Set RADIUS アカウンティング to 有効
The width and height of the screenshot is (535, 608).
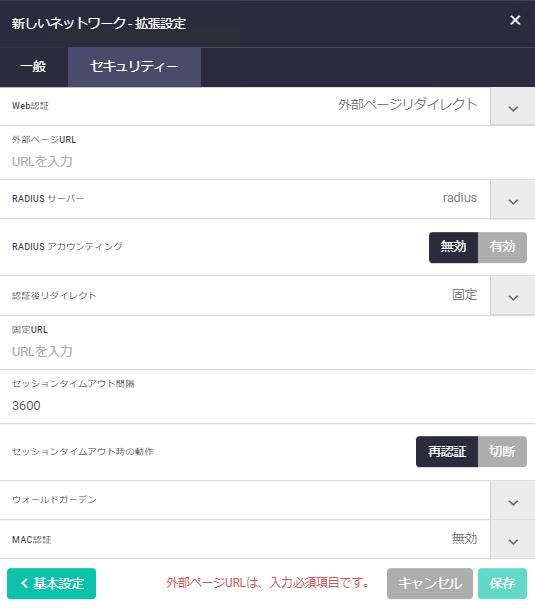coord(502,247)
